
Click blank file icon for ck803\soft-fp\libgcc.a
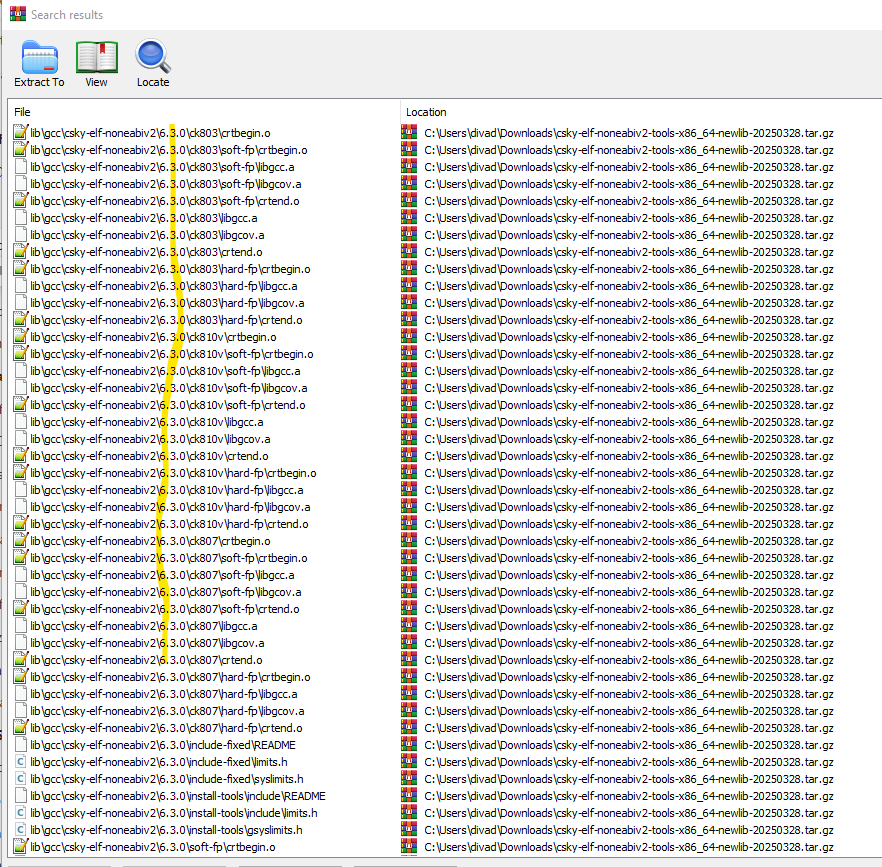click(21, 167)
